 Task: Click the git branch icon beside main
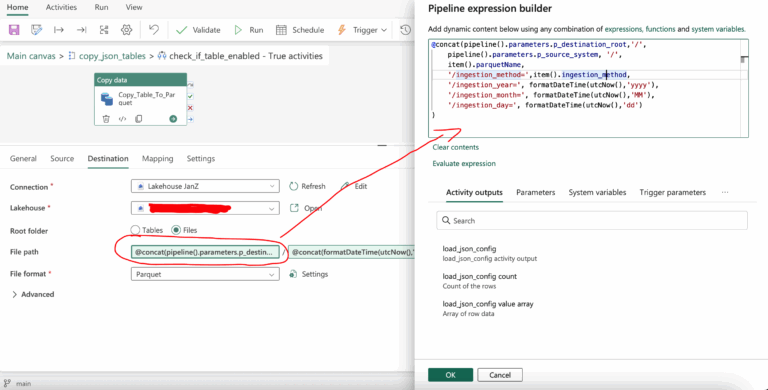[x=7, y=384]
